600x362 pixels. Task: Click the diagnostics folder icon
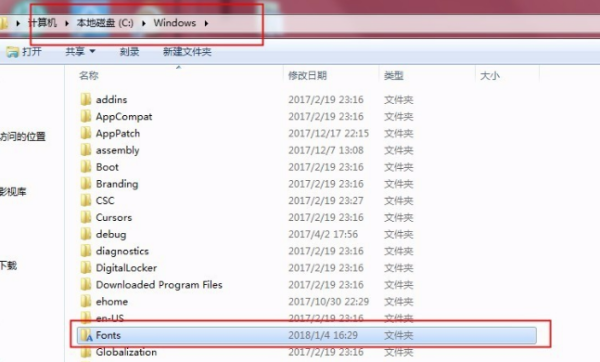pyautogui.click(x=86, y=251)
